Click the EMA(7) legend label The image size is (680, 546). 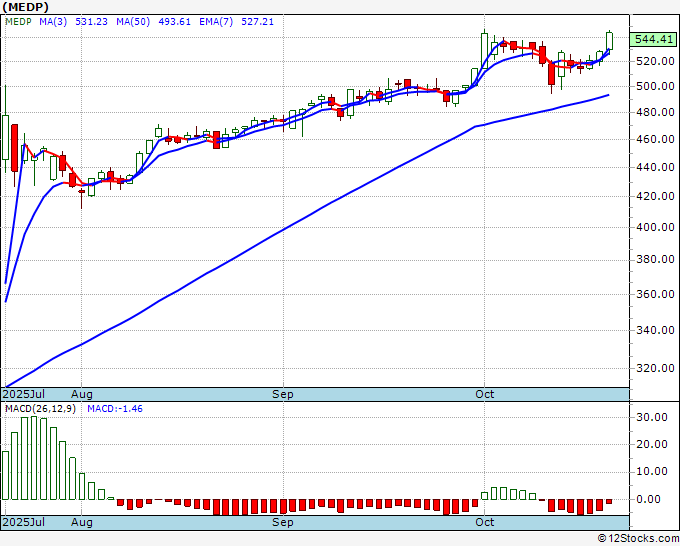tap(216, 21)
